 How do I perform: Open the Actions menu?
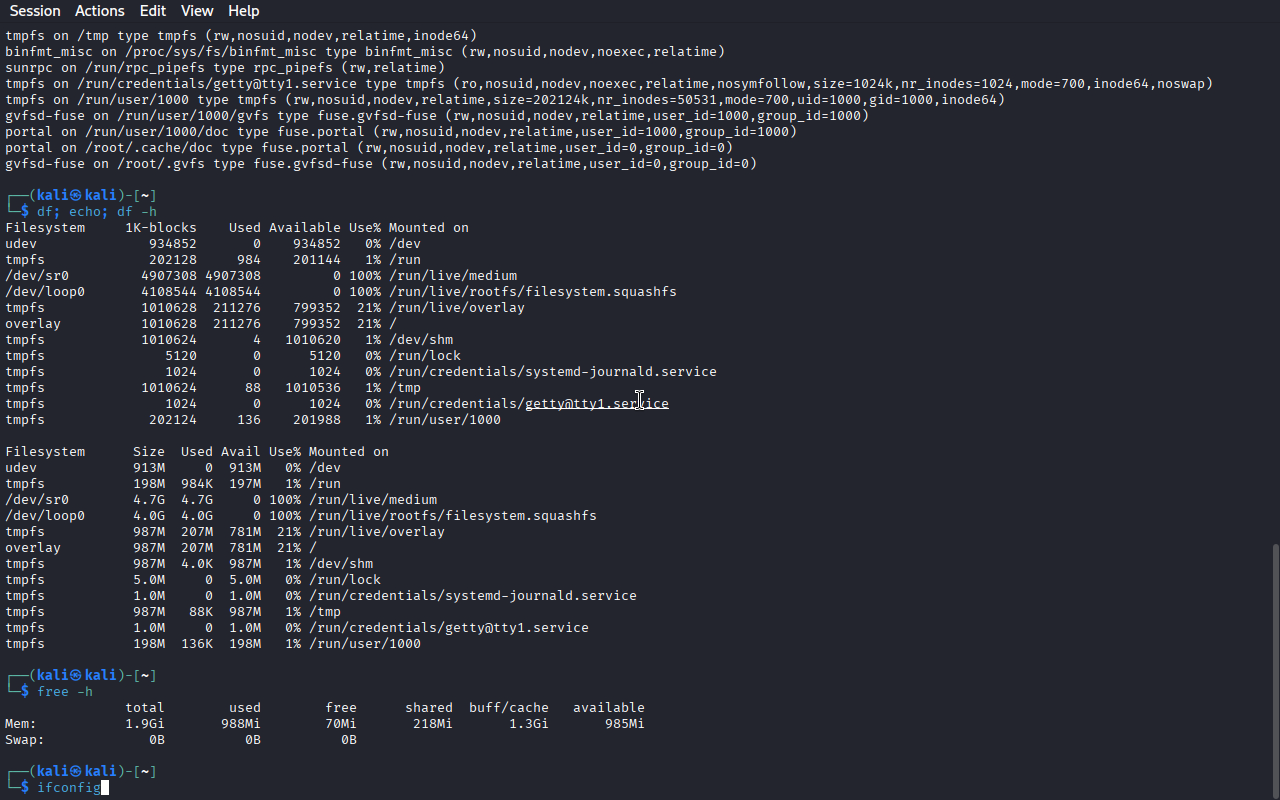(x=100, y=11)
